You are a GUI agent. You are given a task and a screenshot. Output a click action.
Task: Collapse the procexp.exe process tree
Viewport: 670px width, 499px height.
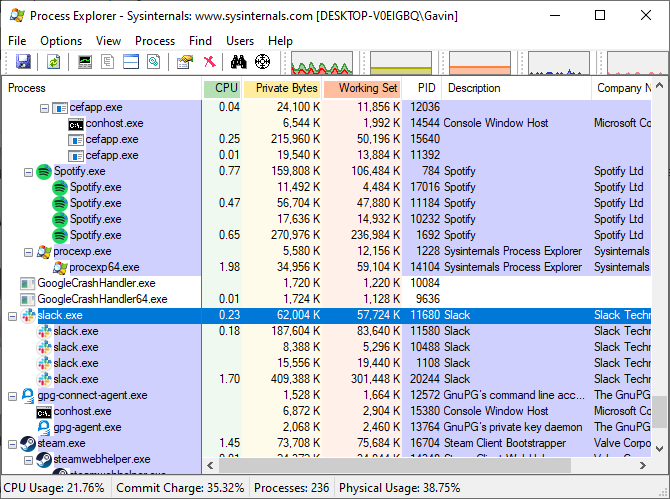pos(28,252)
